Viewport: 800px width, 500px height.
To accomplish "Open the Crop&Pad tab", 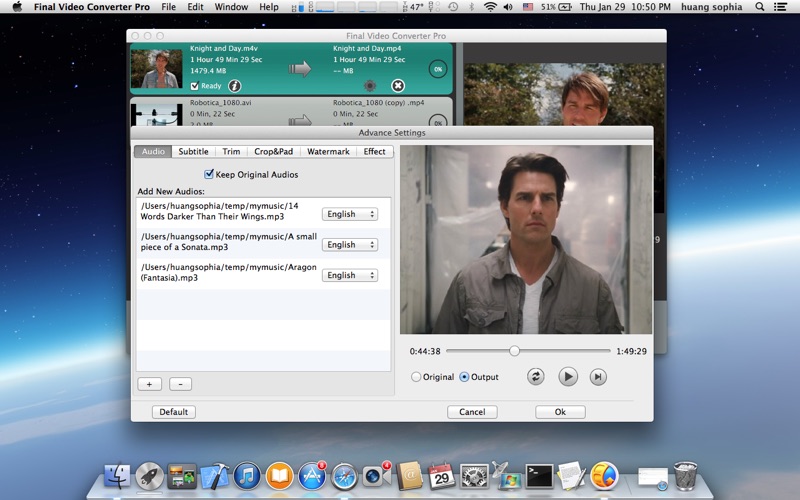I will point(273,151).
